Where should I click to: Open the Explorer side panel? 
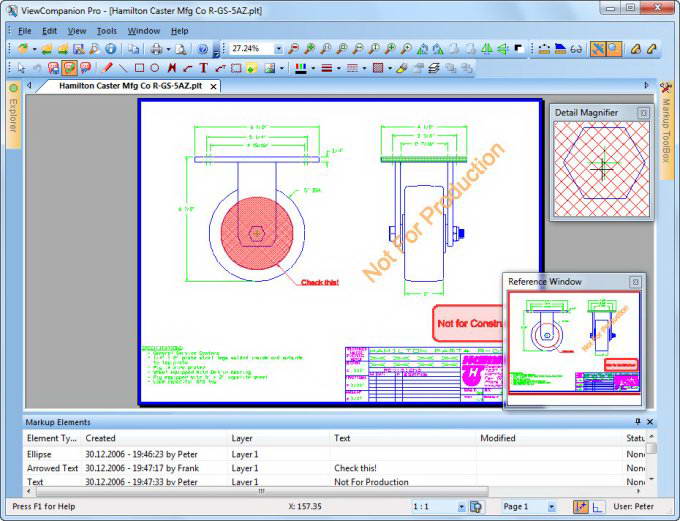[x=13, y=115]
